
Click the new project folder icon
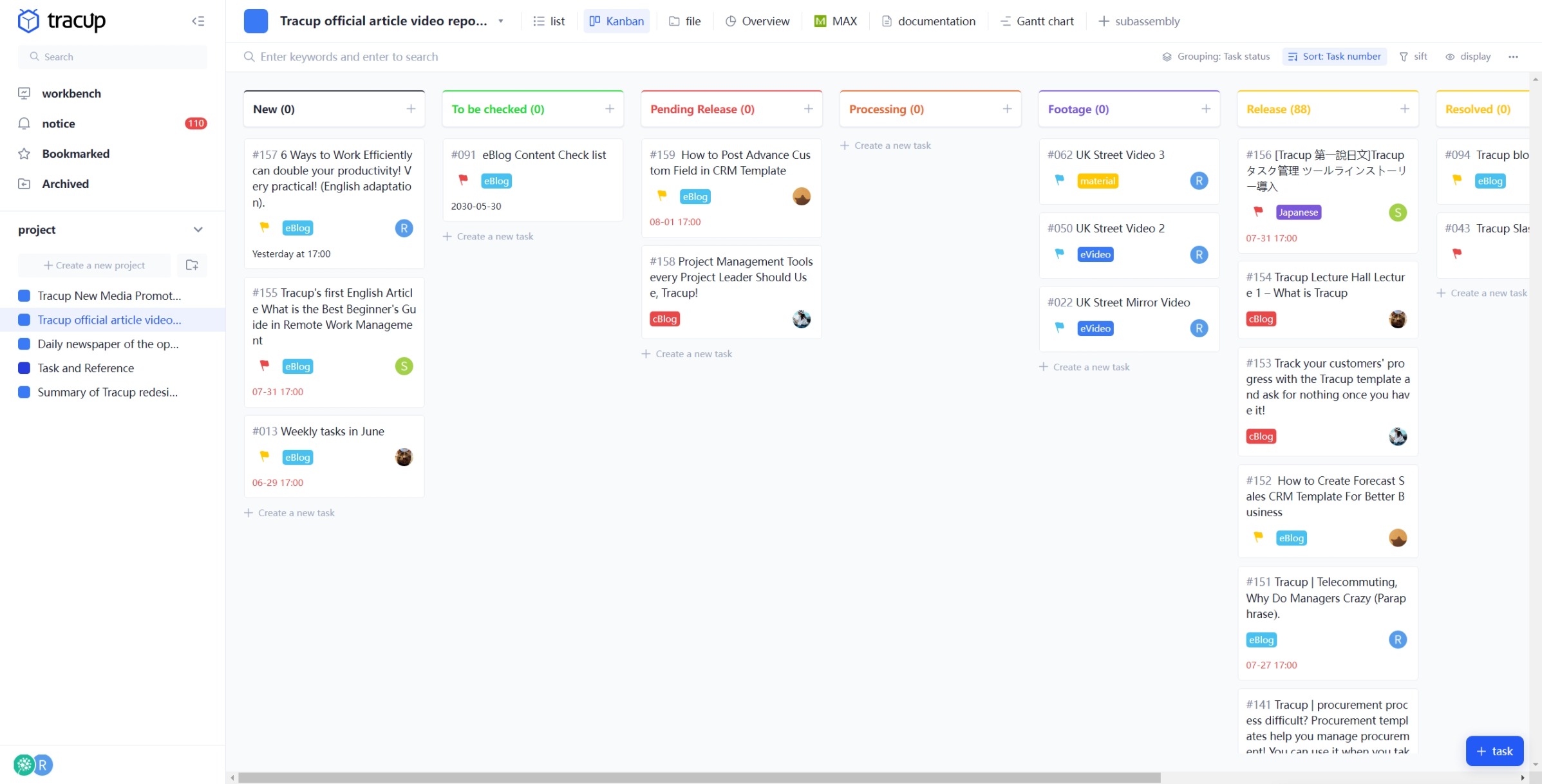pyautogui.click(x=192, y=265)
